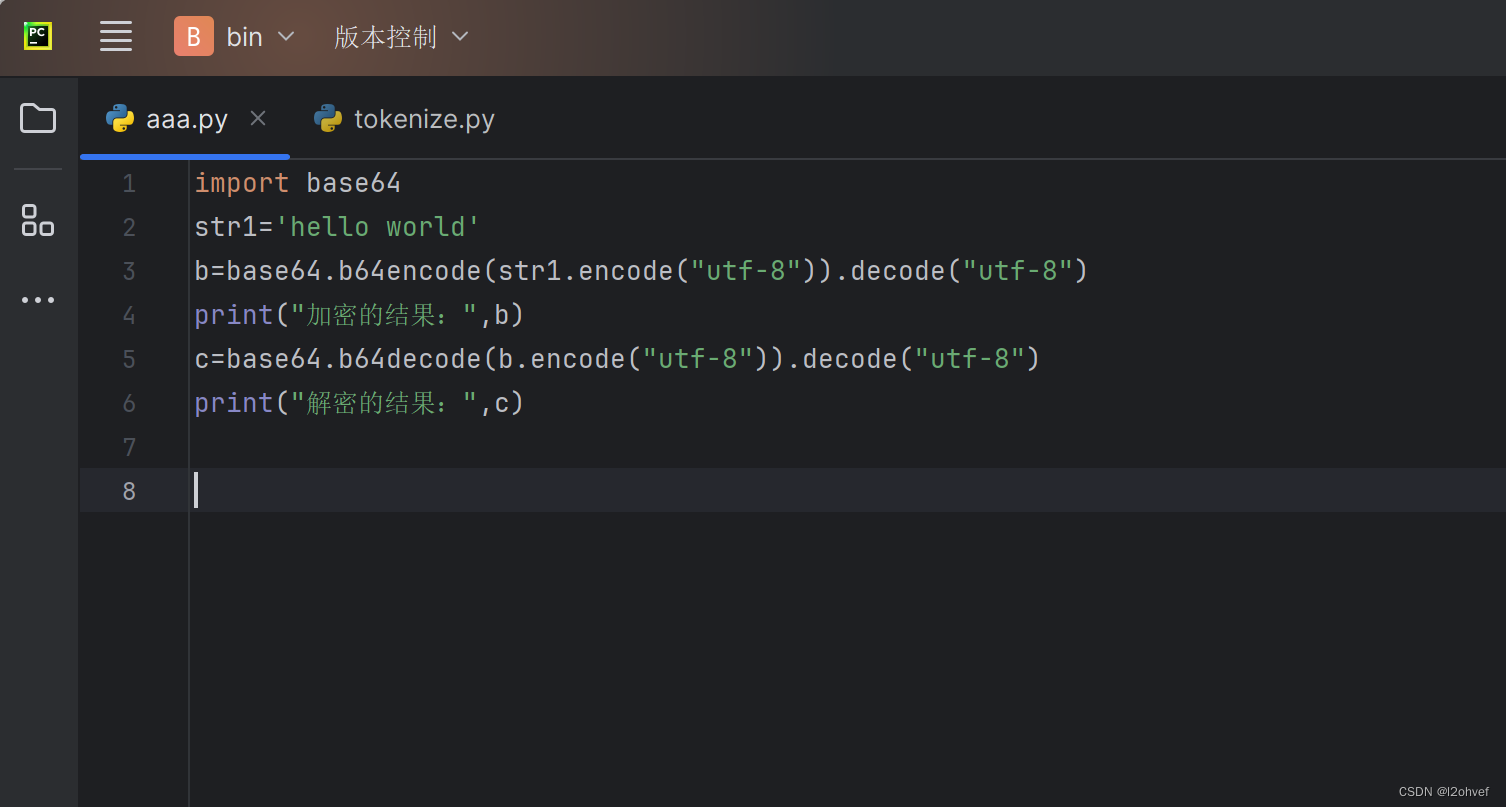Close the aaa.py editor tab
Screen dimensions: 1506x807
pos(257,118)
